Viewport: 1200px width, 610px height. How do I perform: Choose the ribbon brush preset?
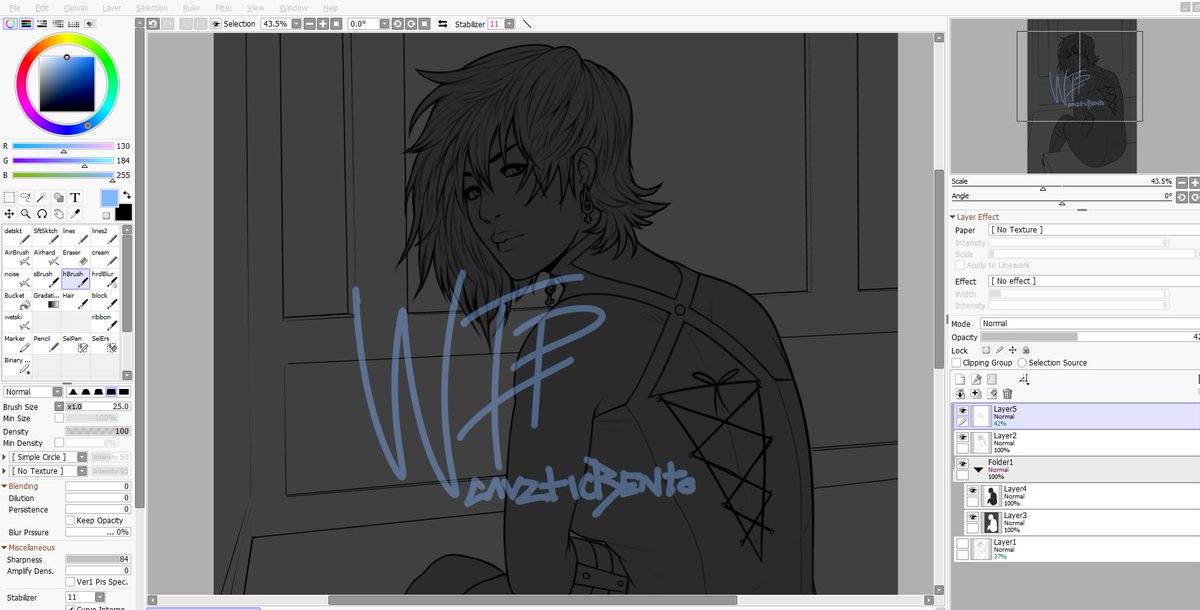point(104,321)
